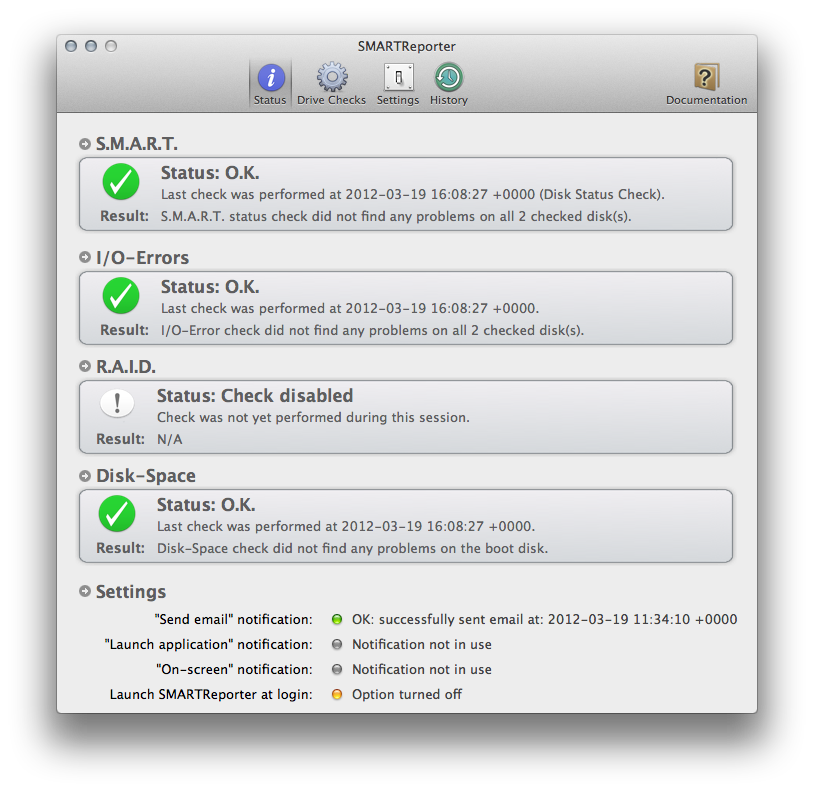Click the S.M.A.R.T. section heading text

pyautogui.click(x=137, y=144)
